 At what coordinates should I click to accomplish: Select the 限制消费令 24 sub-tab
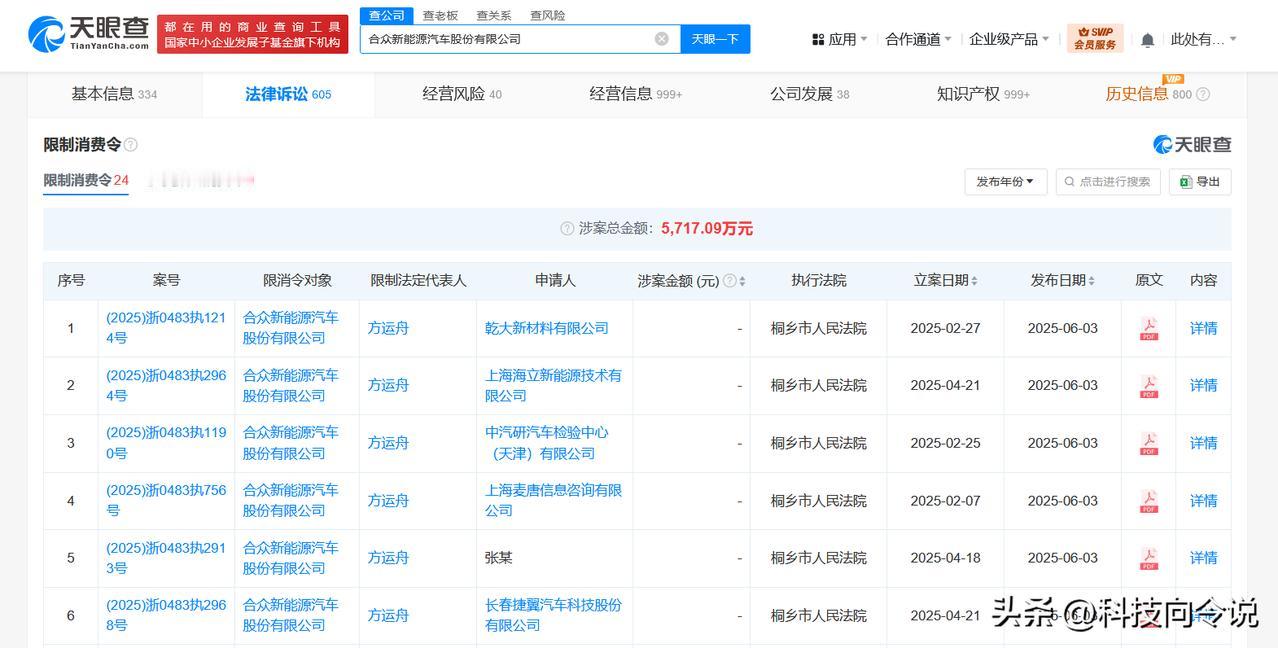point(86,181)
